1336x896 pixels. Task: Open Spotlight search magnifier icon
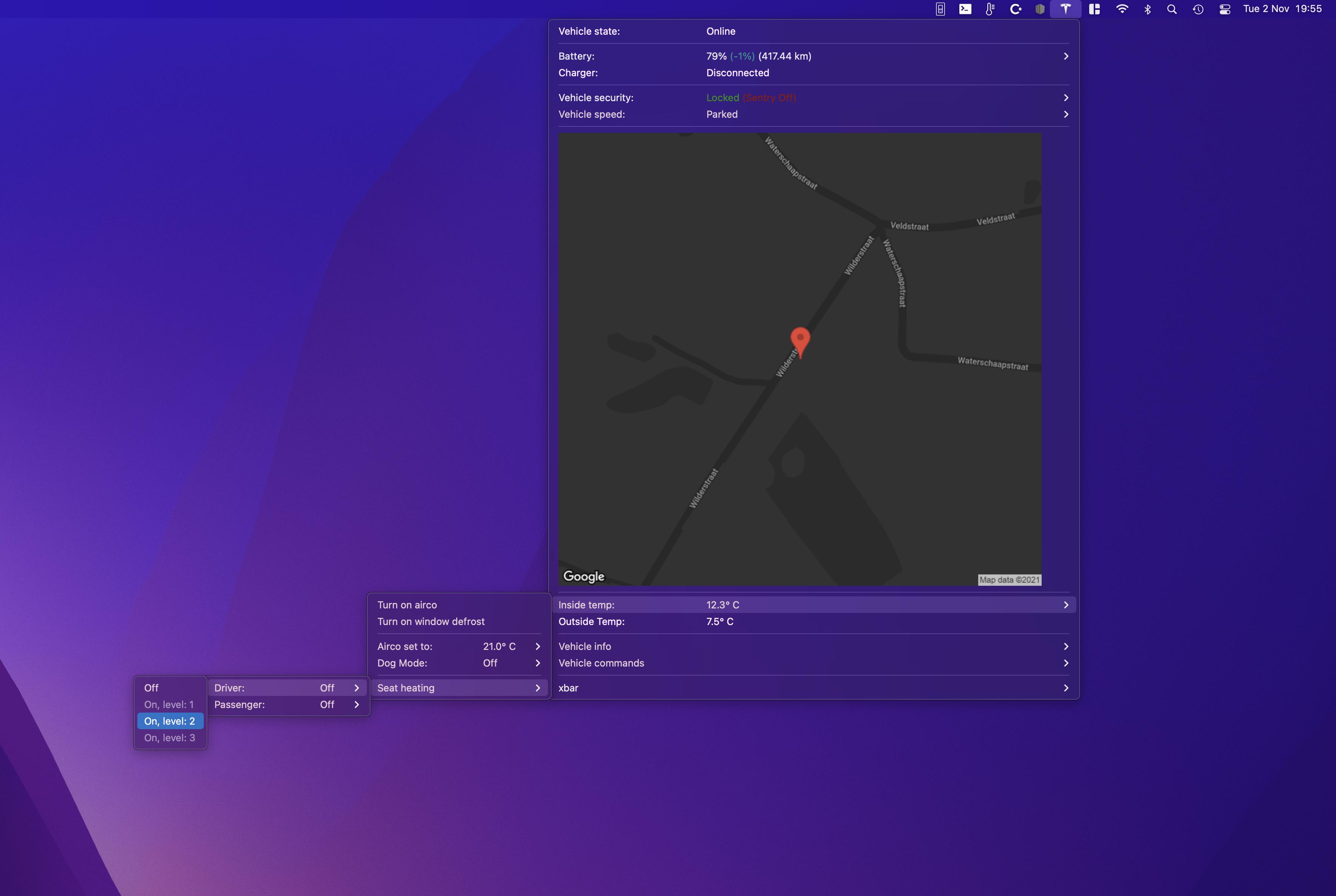(x=1172, y=9)
